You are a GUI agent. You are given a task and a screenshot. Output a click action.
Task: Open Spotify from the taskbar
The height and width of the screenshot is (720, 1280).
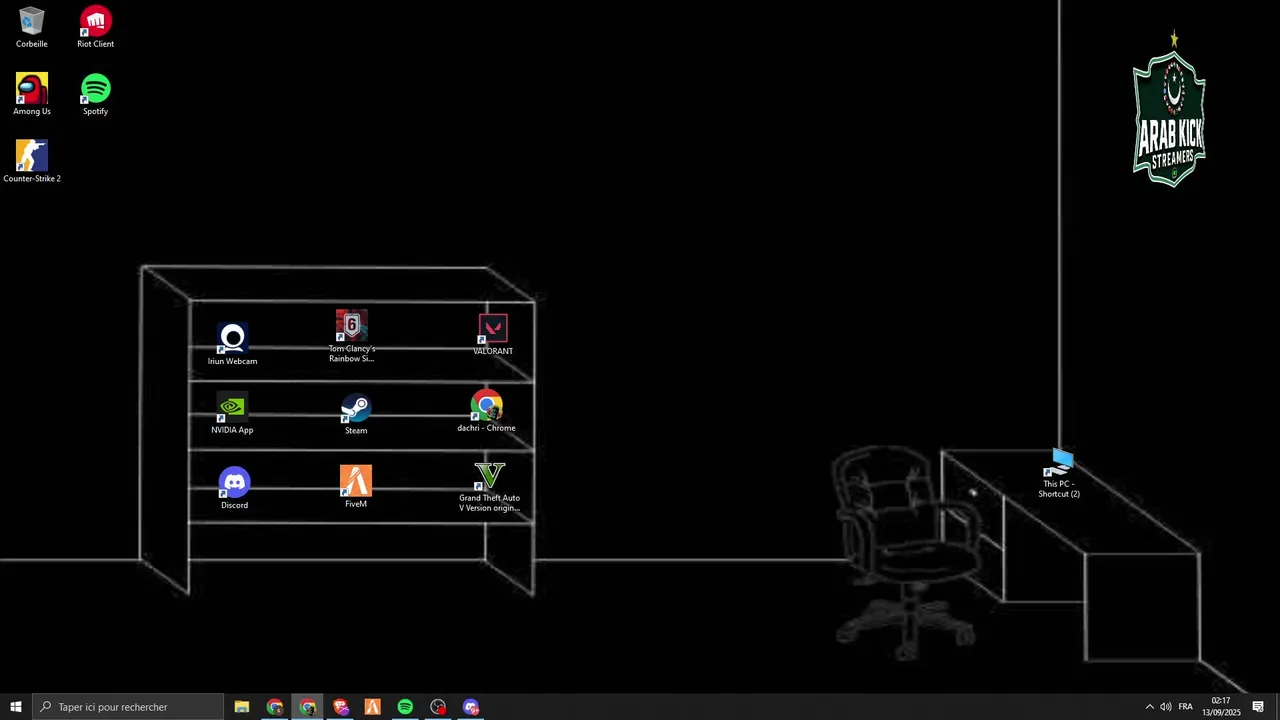coord(405,707)
